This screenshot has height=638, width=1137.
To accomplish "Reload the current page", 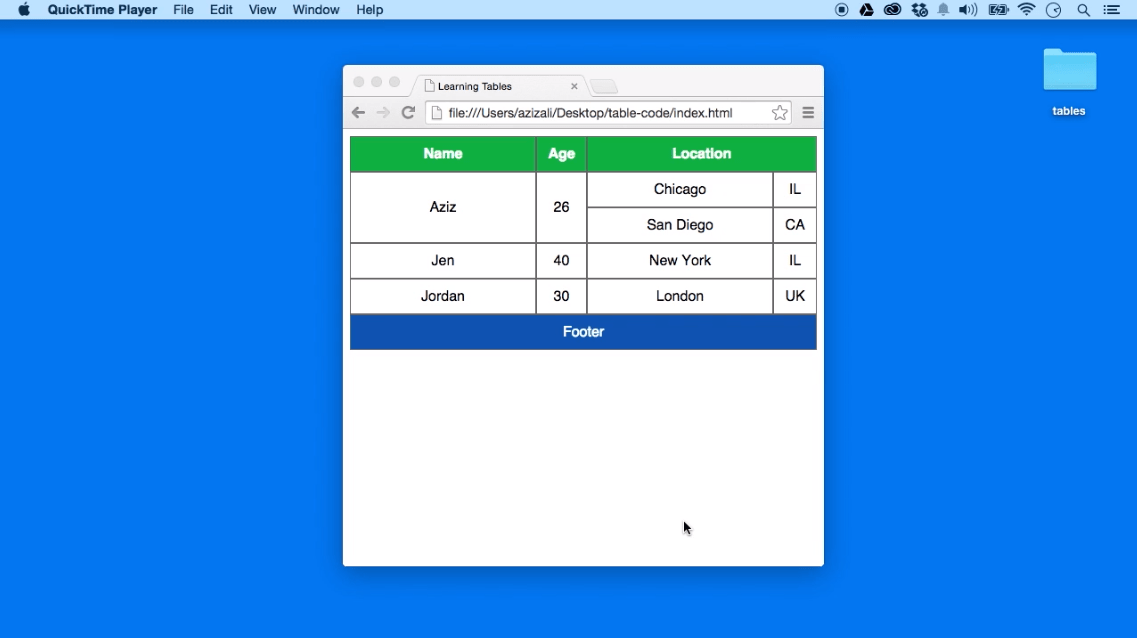I will [408, 112].
